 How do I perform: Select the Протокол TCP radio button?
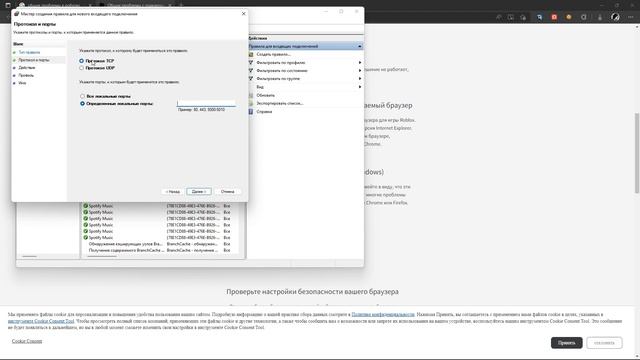(82, 61)
